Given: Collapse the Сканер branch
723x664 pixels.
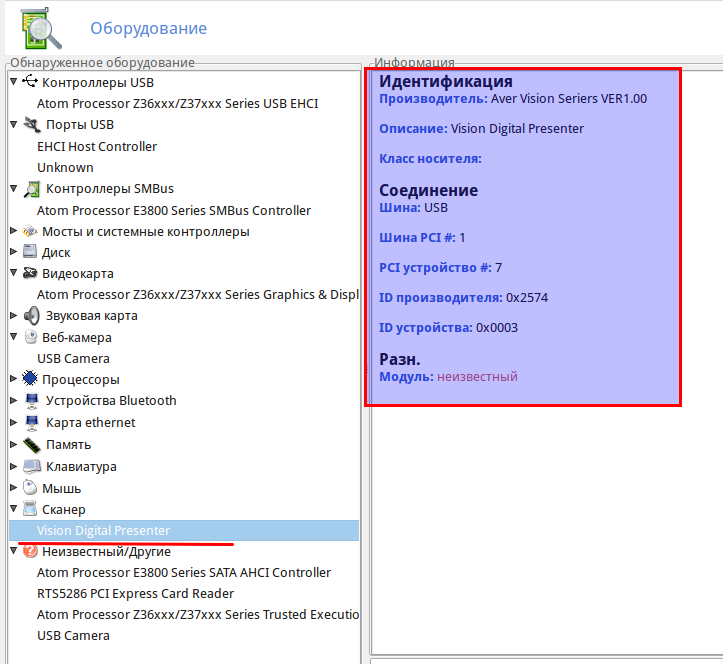Looking at the screenshot, I should click(14, 509).
